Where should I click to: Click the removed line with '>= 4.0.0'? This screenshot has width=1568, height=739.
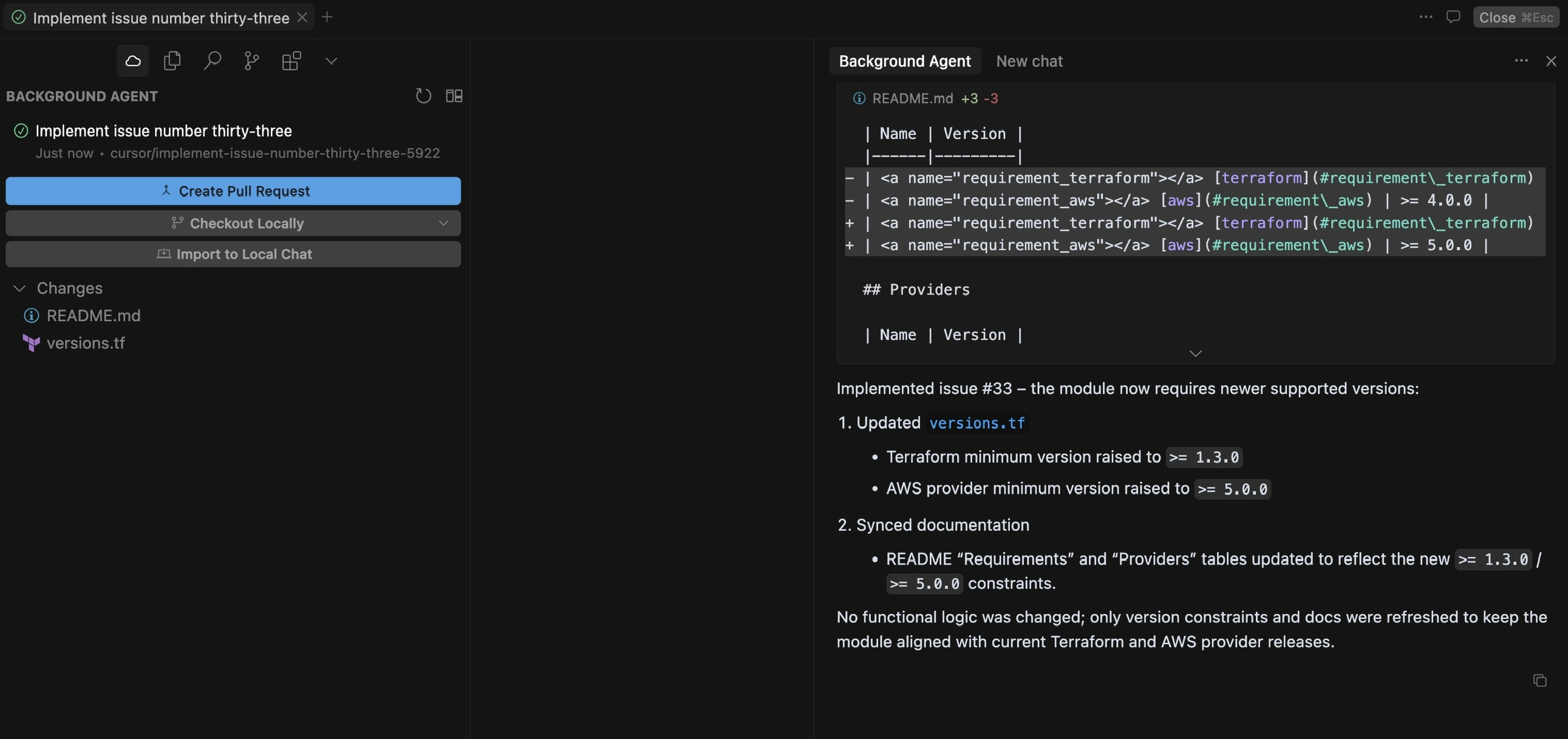pyautogui.click(x=1195, y=200)
